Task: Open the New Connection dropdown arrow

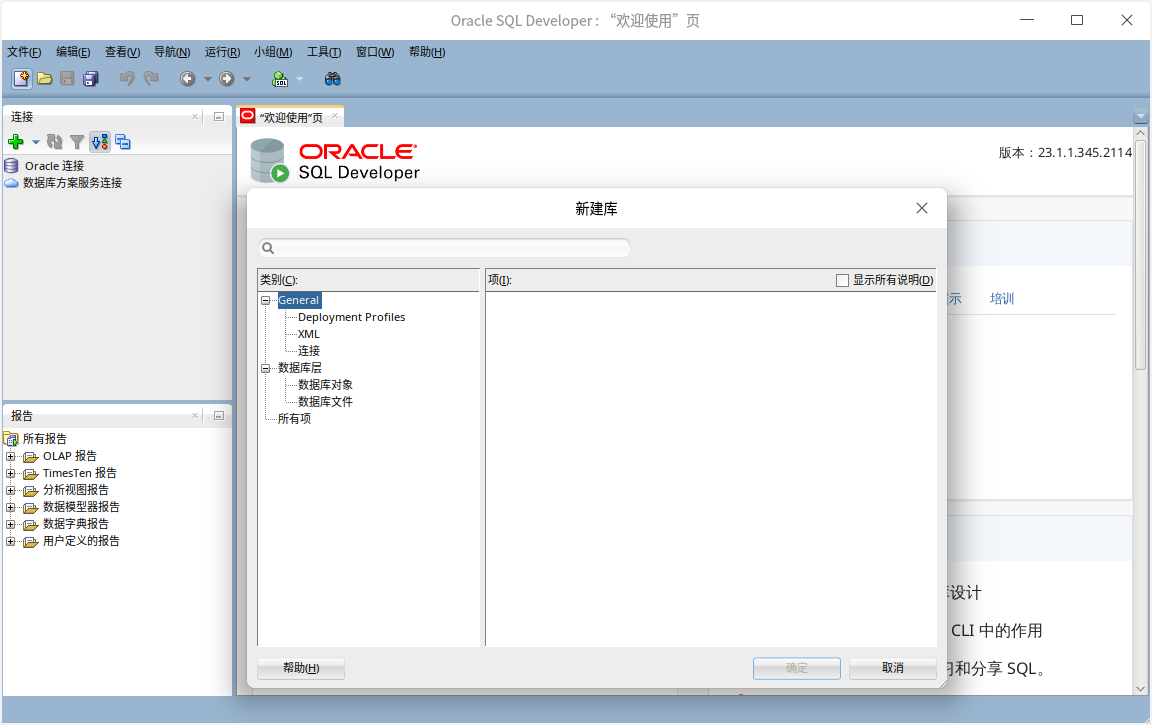Action: coord(35,143)
